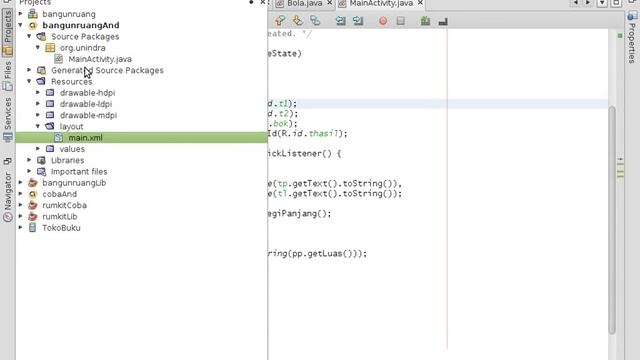Close the Projects panel
The height and width of the screenshot is (360, 640).
tap(263, 2)
